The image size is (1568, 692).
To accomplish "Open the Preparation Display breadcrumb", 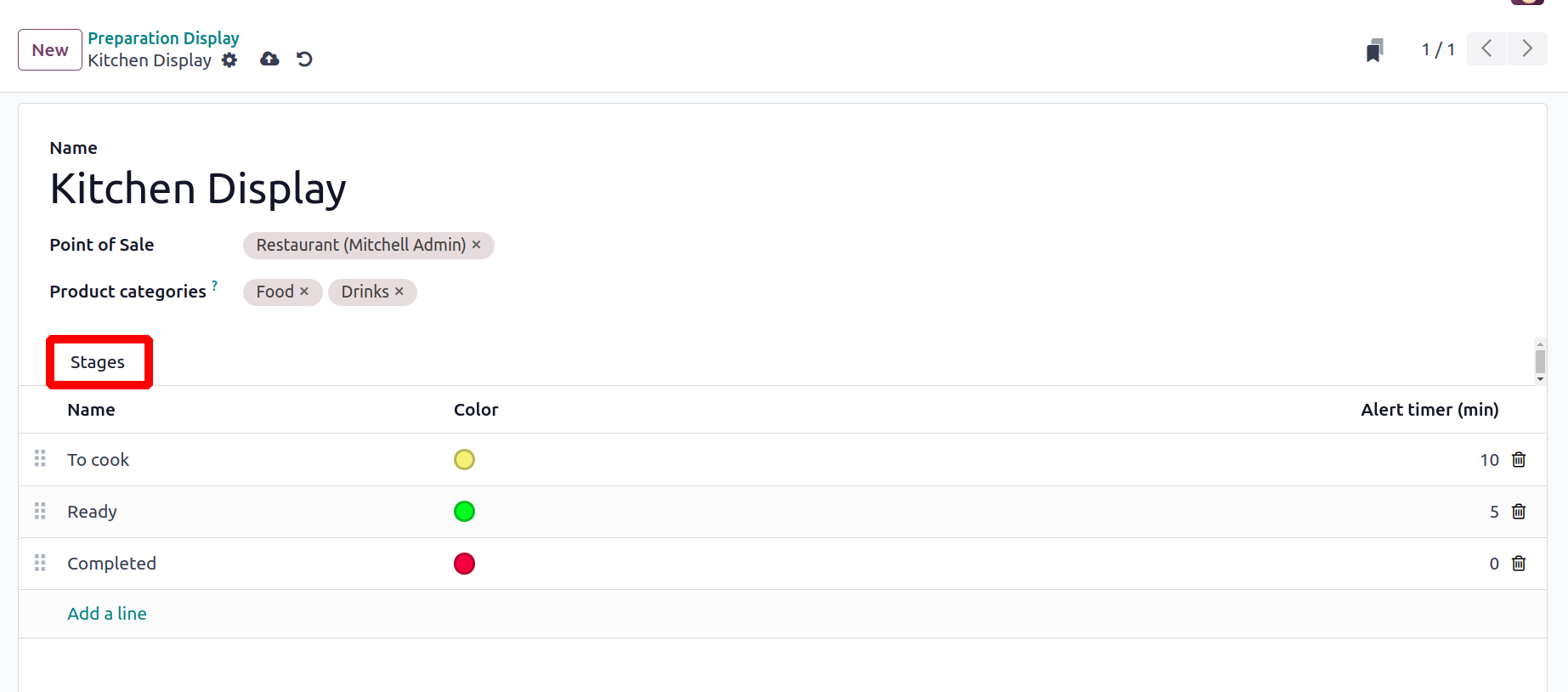I will click(163, 38).
